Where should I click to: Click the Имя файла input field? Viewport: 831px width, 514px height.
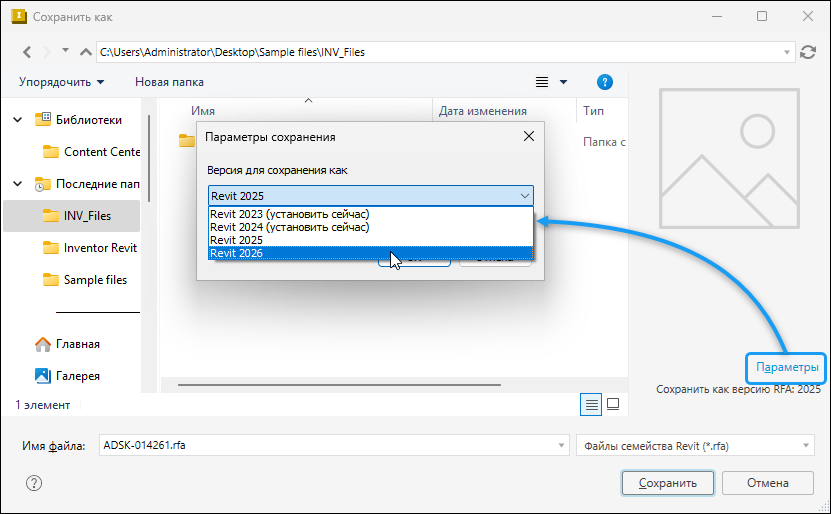pos(328,446)
